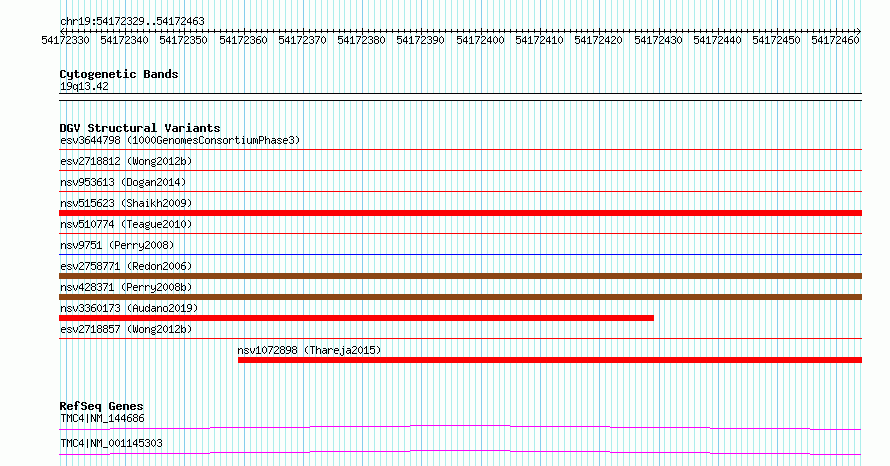Click the magenta gene line under TMC4|NM_144686
The image size is (890, 466).
click(460, 427)
